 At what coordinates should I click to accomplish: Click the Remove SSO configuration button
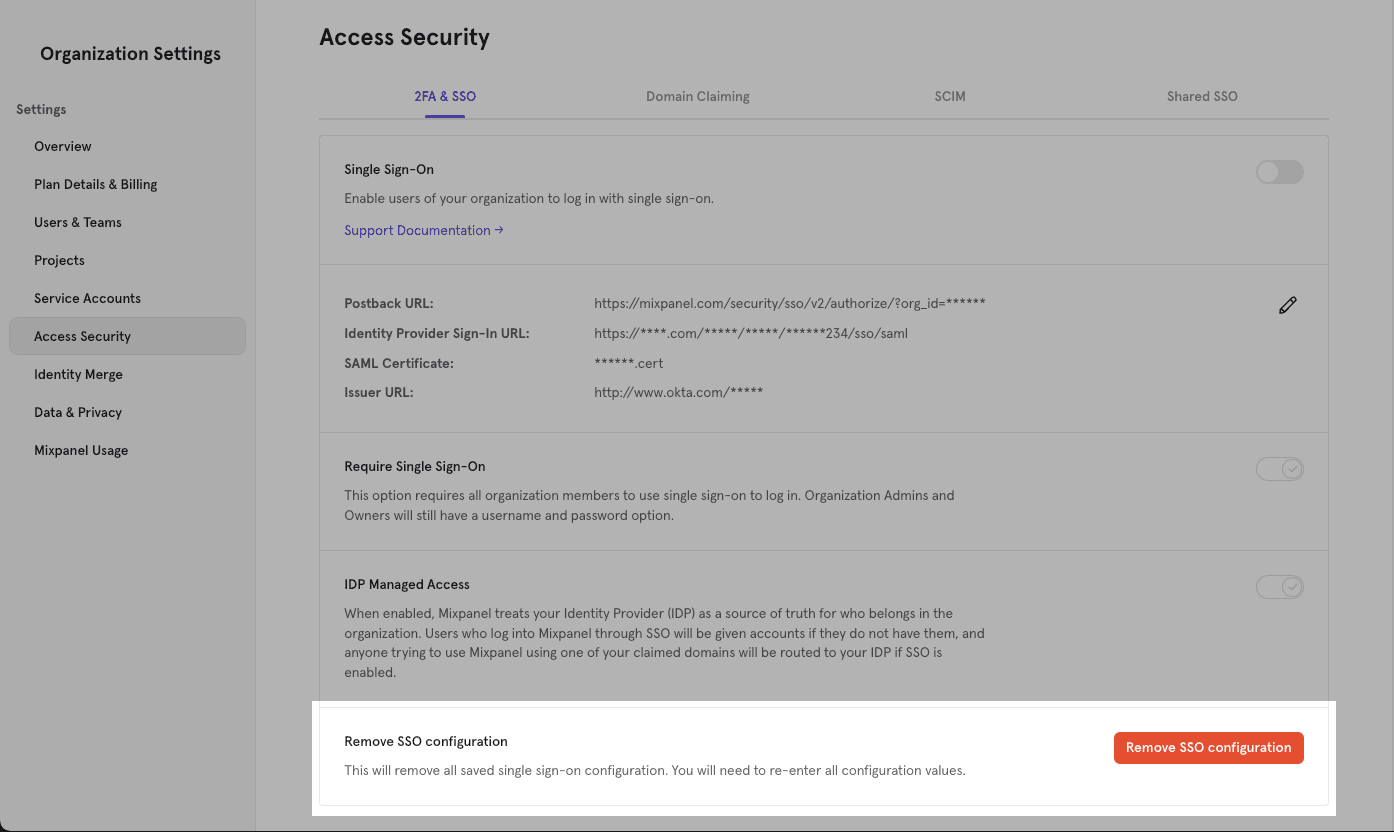1208,747
